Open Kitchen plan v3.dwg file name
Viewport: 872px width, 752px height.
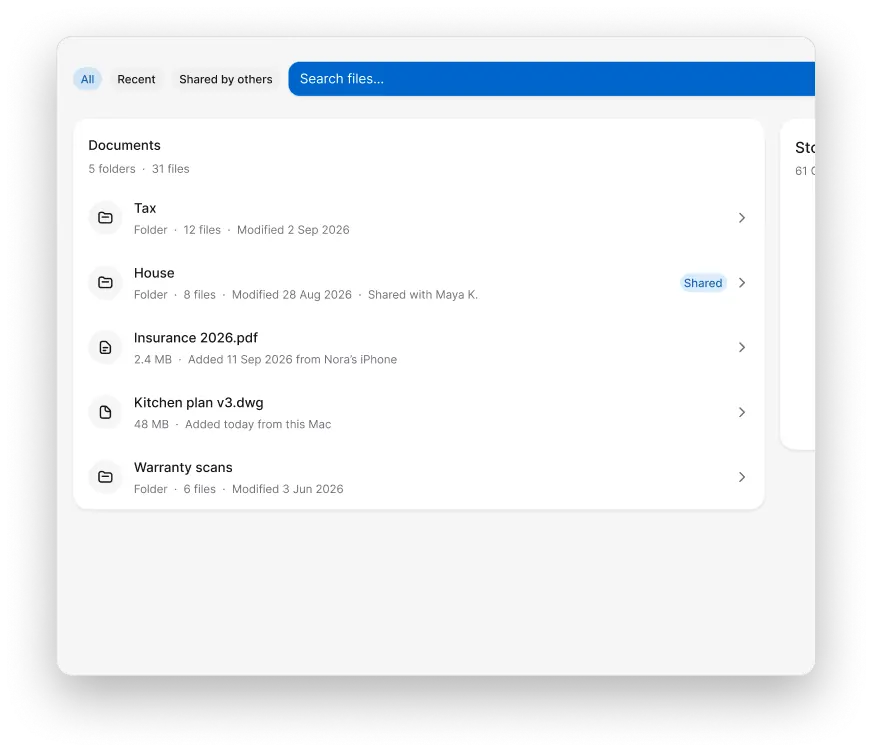pos(199,403)
